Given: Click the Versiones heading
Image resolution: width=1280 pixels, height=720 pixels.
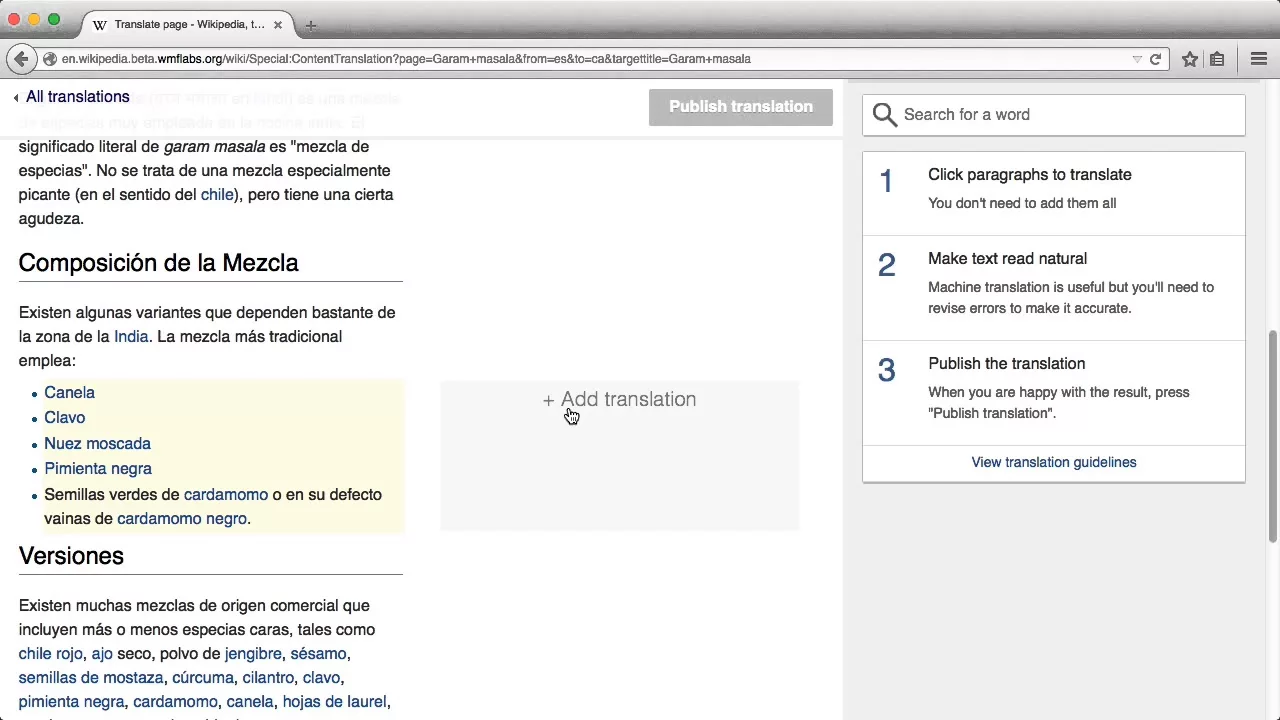Looking at the screenshot, I should (x=71, y=556).
